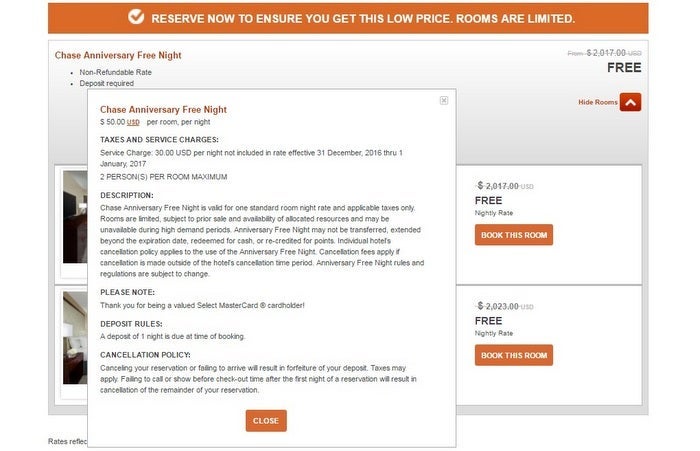Click the Please Note heading
700x451 pixels.
point(127,292)
